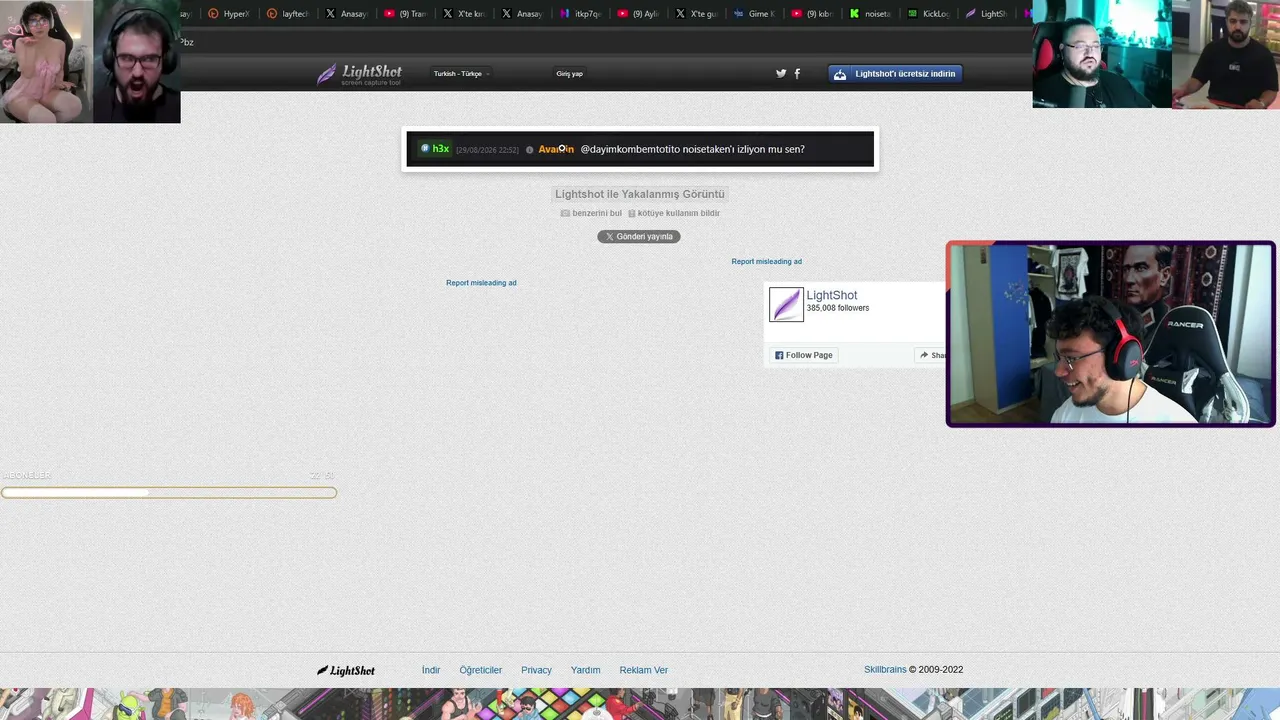
Task: Click the Share button in the Facebook widget
Action: (931, 355)
